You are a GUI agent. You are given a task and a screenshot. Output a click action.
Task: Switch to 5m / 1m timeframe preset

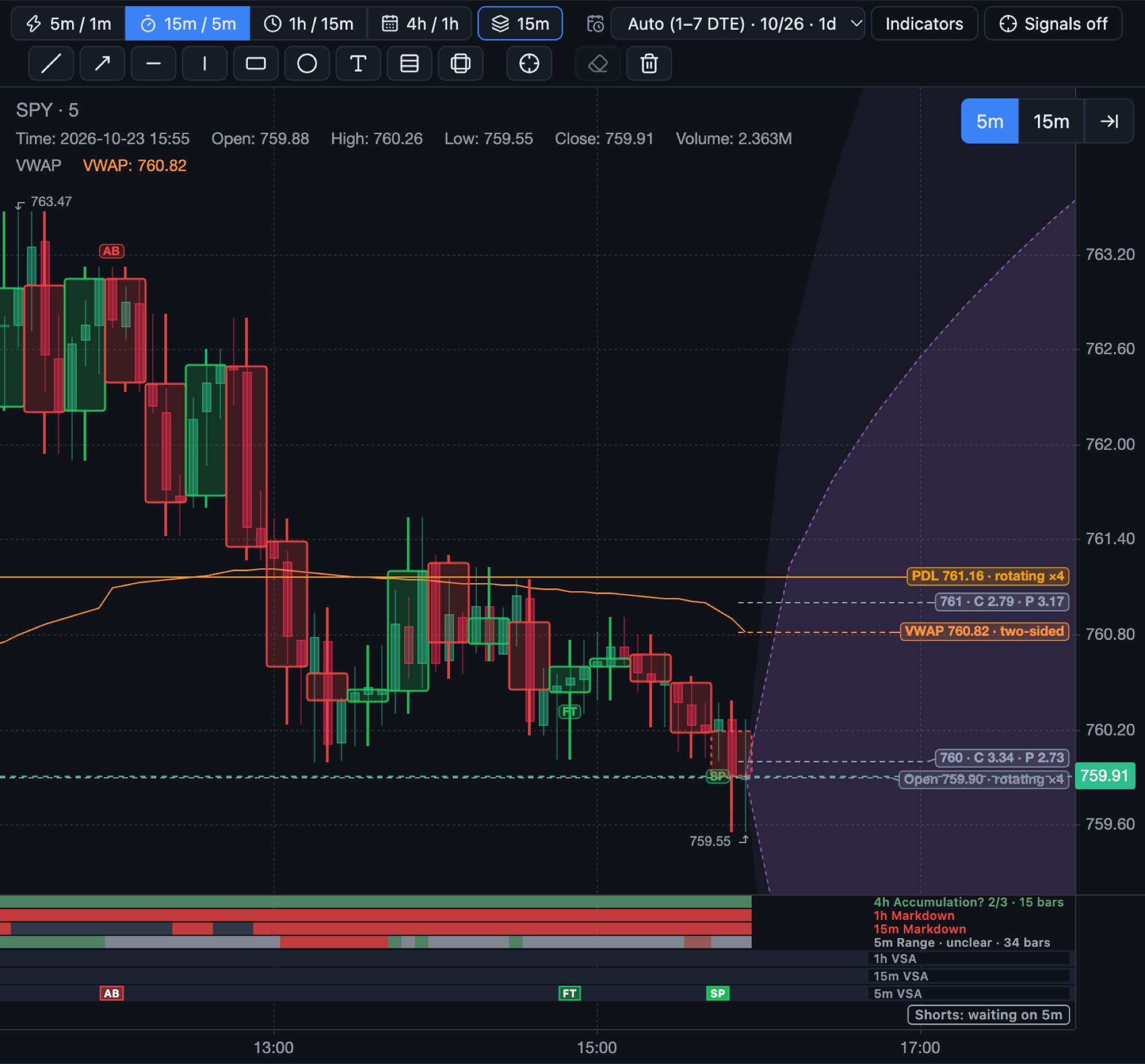[69, 23]
